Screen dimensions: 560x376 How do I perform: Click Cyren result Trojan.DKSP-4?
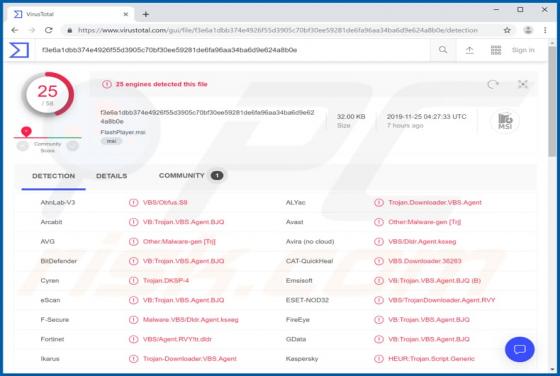(x=166, y=281)
